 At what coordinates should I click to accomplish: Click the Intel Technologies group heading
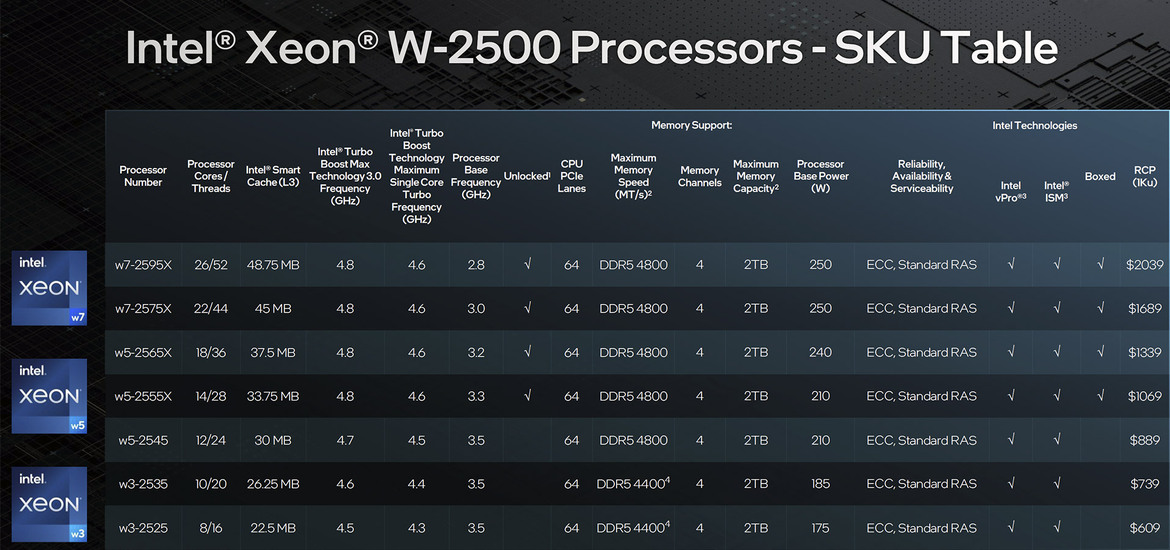(1034, 125)
